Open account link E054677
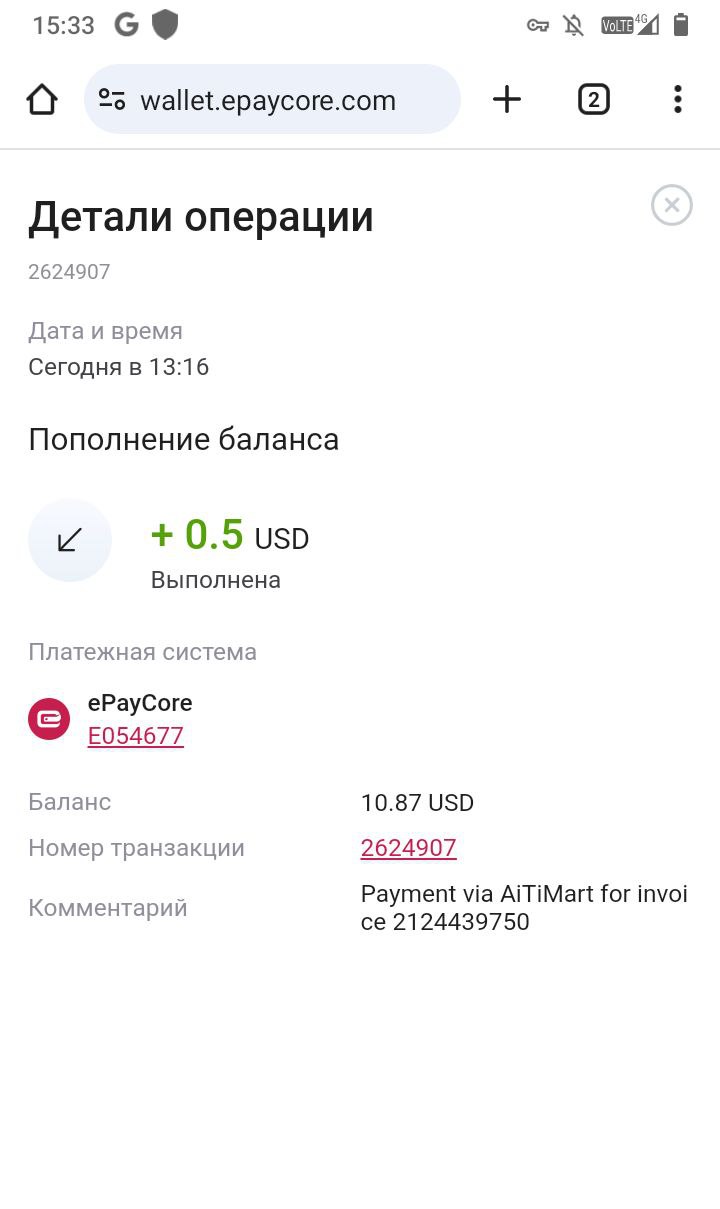 point(136,736)
